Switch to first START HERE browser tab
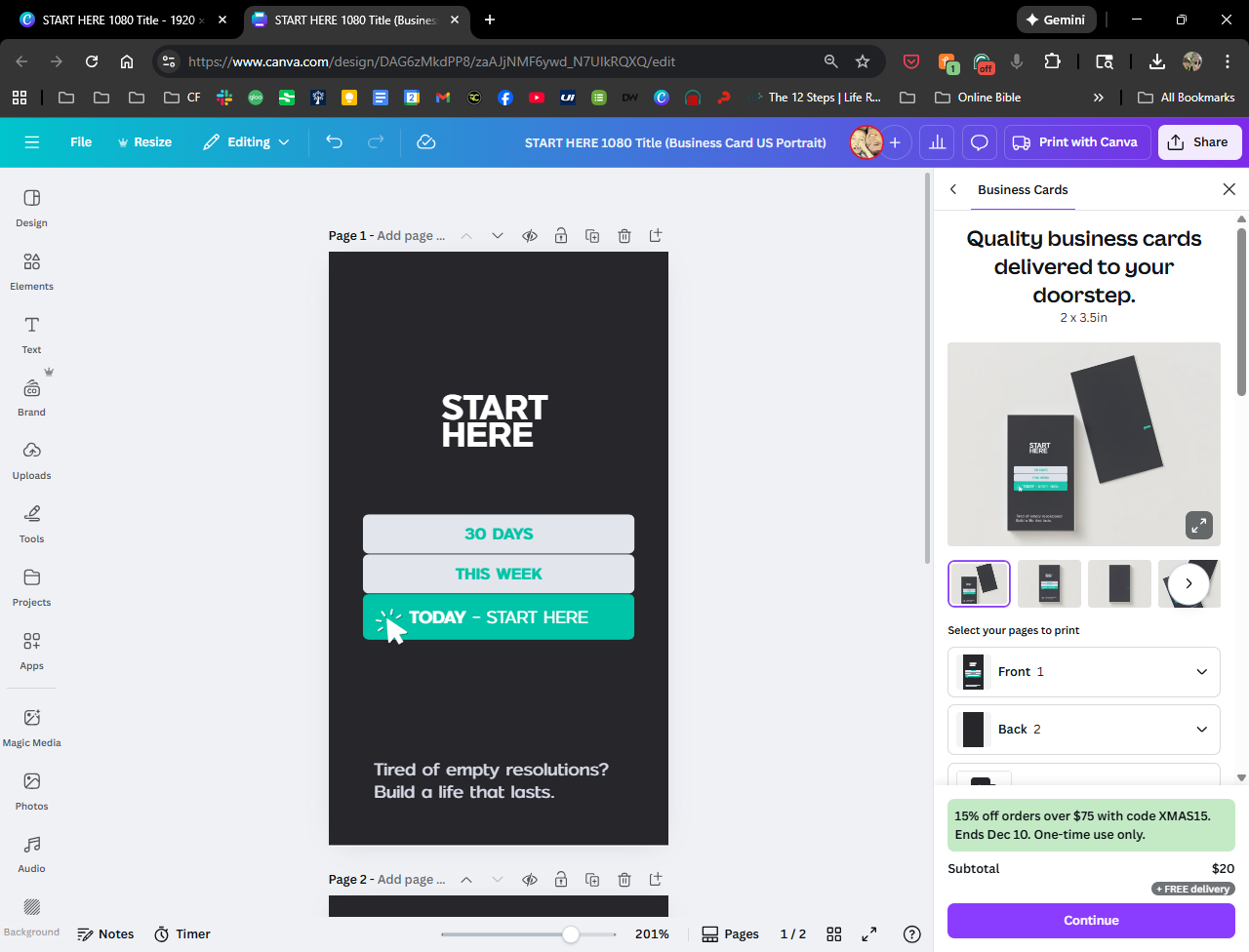 tap(117, 20)
